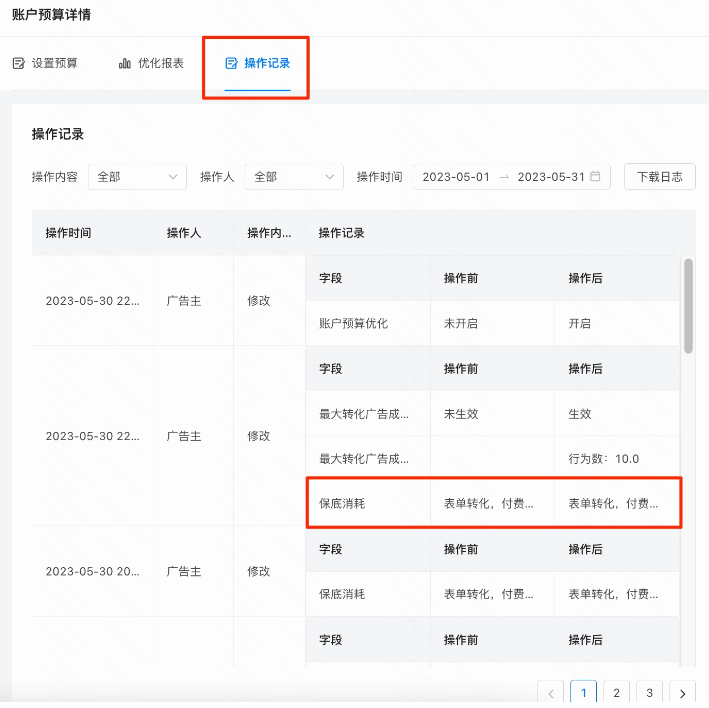Open the 操作人 dropdown
The height and width of the screenshot is (708, 709).
(293, 177)
